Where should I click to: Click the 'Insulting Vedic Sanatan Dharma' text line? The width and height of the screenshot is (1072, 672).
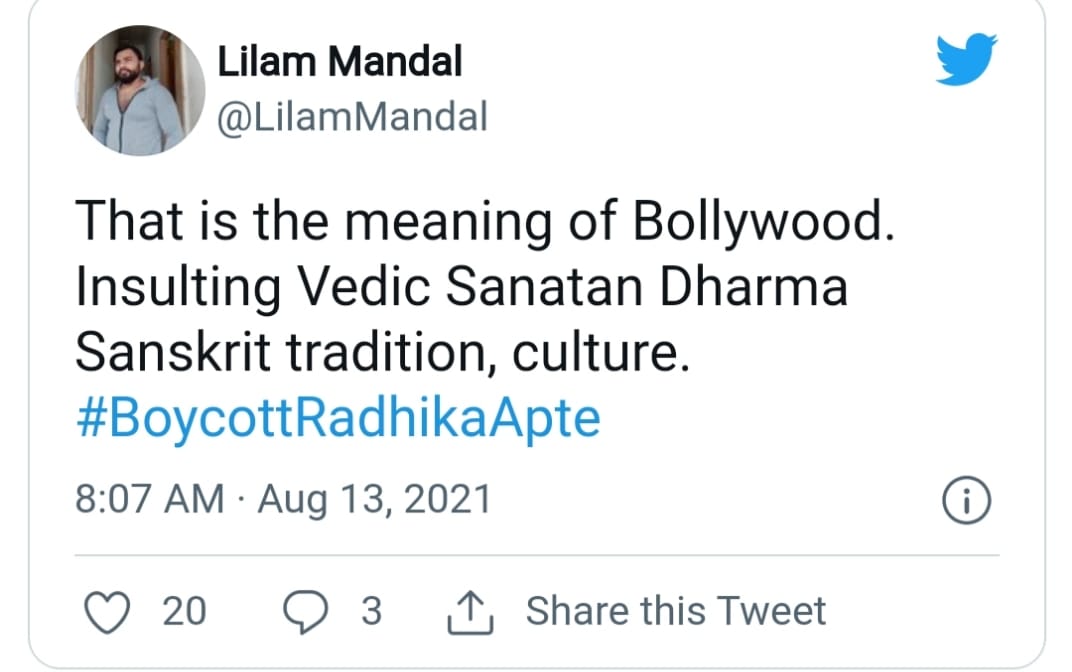pyautogui.click(x=461, y=288)
